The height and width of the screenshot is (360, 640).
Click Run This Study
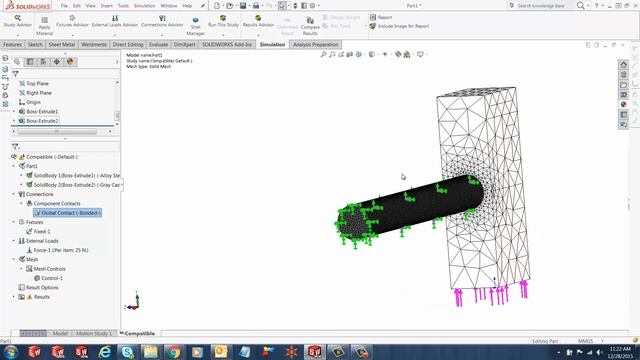pos(223,21)
